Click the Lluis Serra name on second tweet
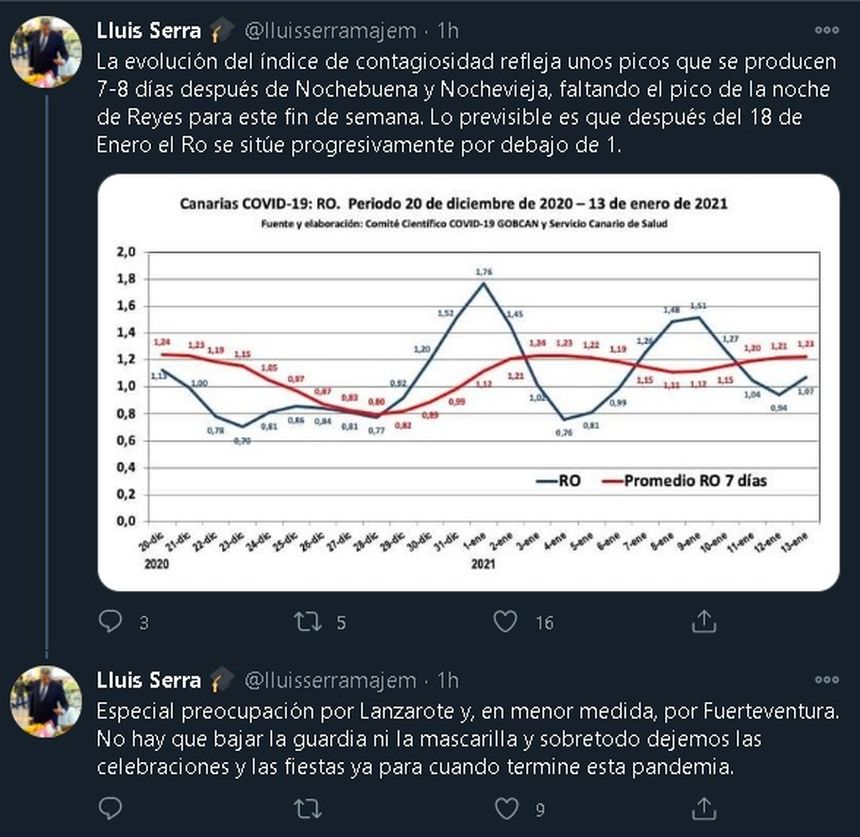This screenshot has width=860, height=837. click(x=148, y=681)
